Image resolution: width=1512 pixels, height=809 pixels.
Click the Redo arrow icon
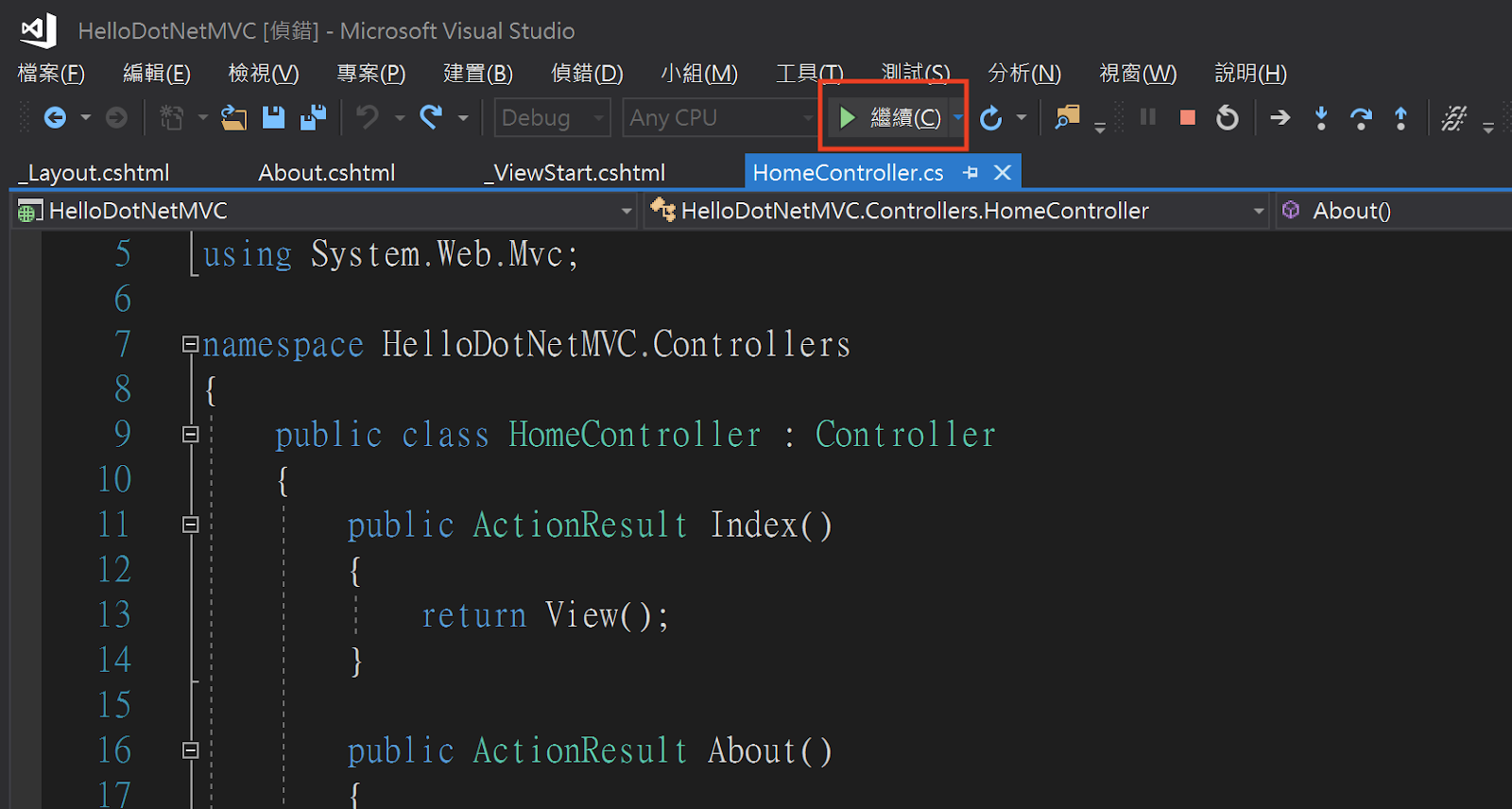[x=431, y=117]
